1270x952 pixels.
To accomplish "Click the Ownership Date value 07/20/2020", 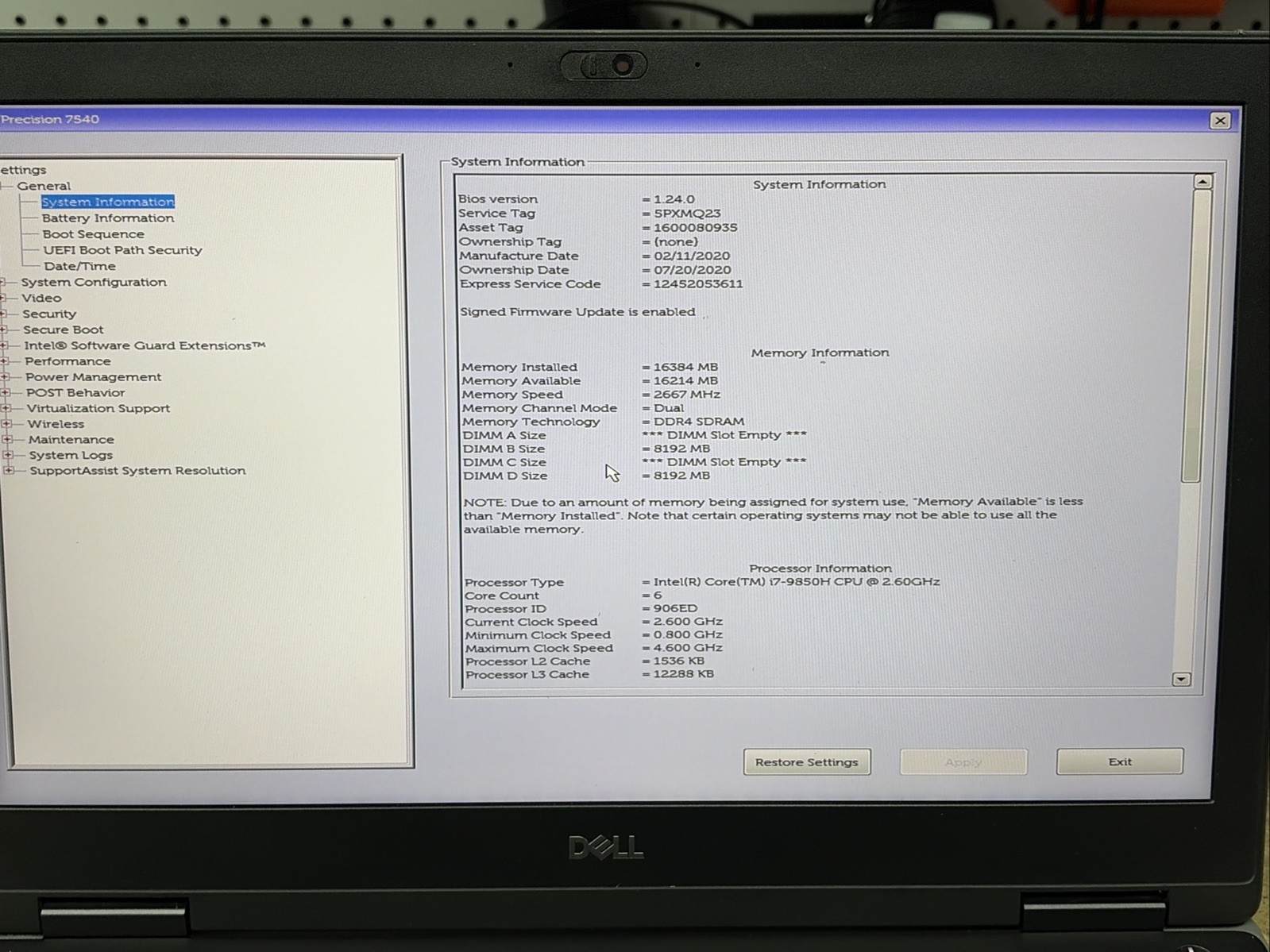I will (x=692, y=270).
